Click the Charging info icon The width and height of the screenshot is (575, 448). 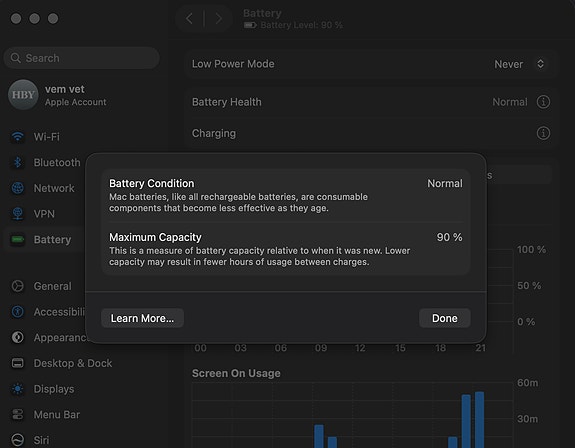tap(543, 133)
